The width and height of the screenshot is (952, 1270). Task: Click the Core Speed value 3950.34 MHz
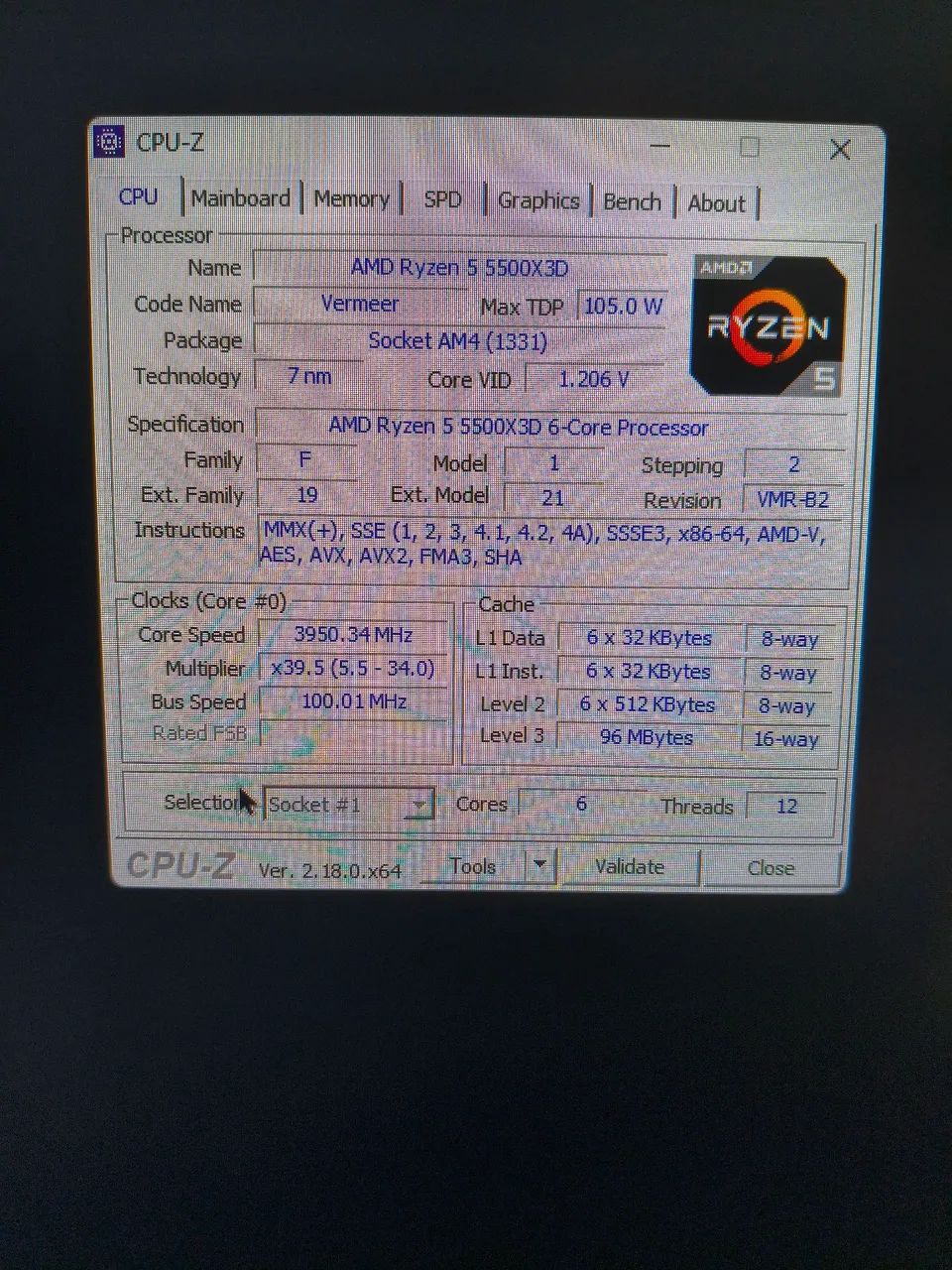pyautogui.click(x=353, y=635)
